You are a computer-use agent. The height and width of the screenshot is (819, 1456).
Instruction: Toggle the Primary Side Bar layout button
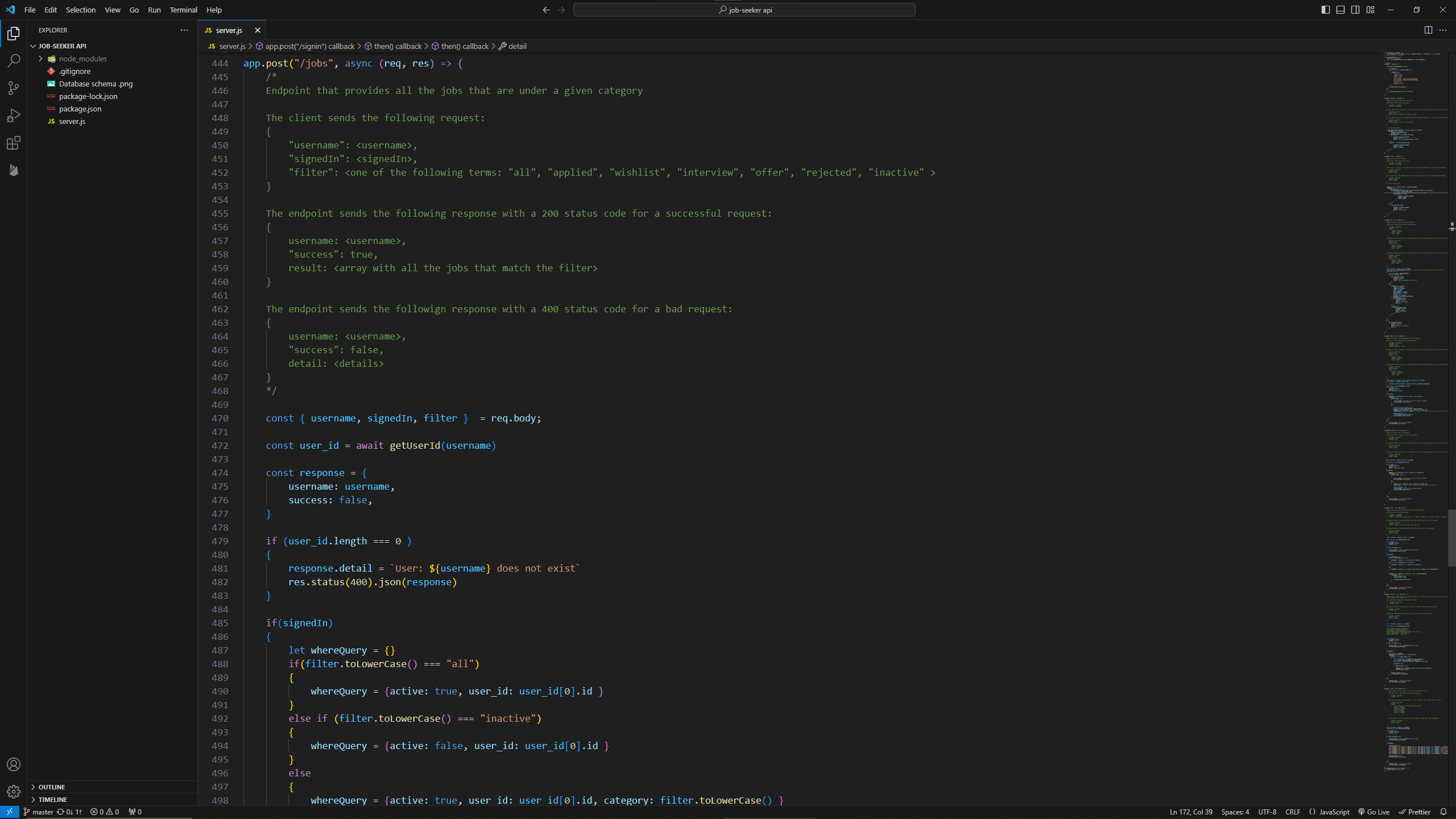1326,10
